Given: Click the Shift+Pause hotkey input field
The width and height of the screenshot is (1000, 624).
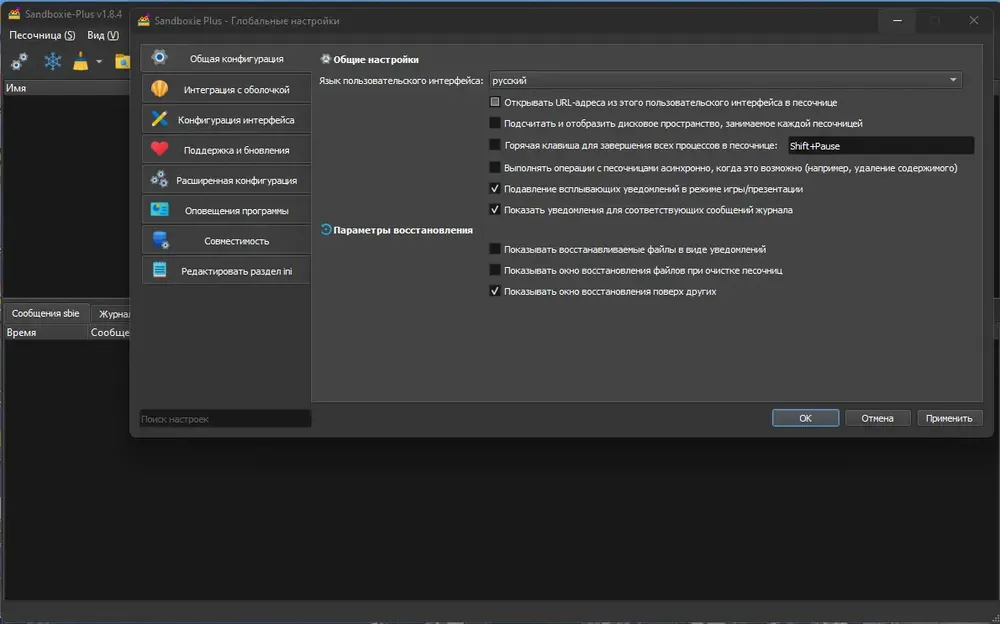Looking at the screenshot, I should (x=881, y=145).
